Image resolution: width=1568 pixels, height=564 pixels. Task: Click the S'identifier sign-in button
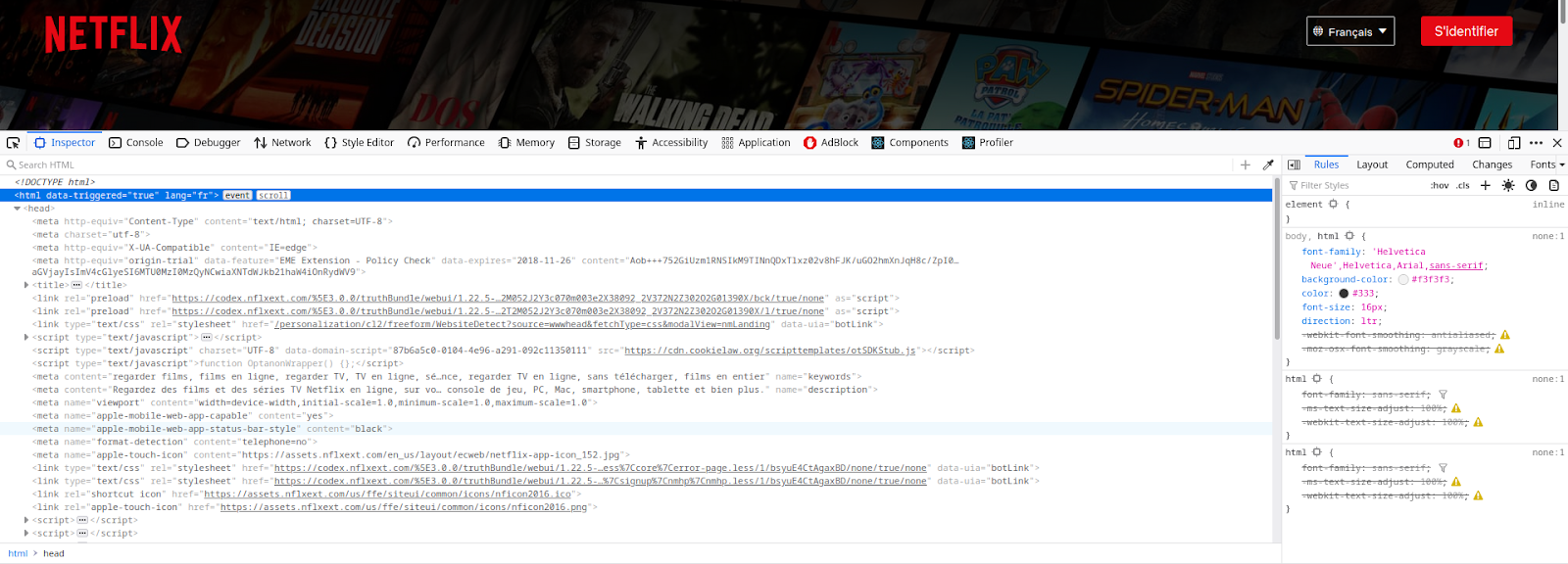click(1466, 31)
